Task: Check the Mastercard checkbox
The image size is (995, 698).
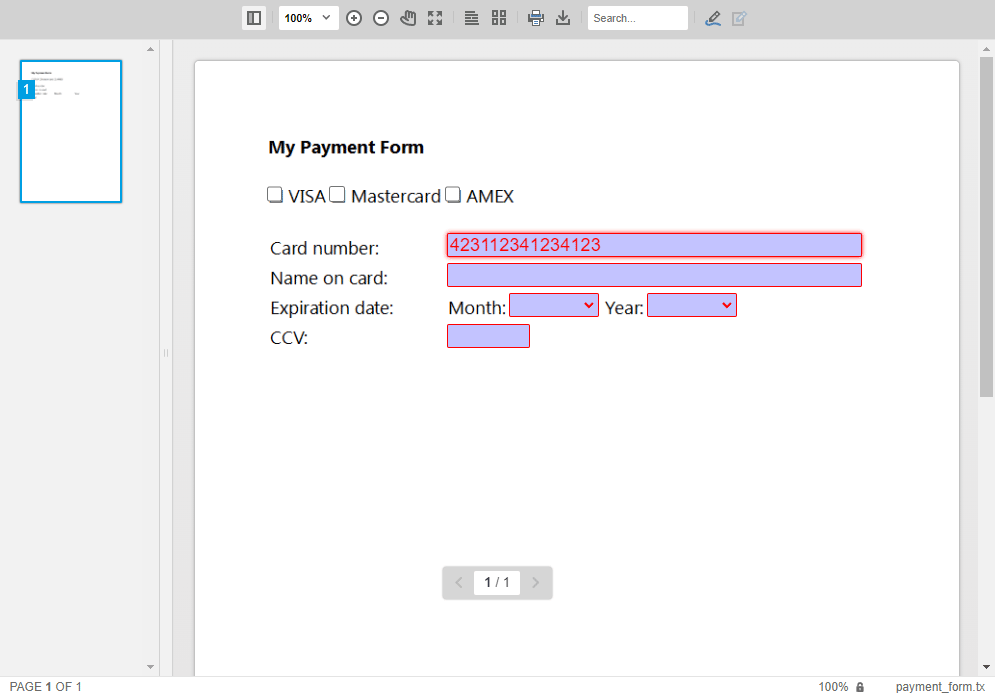Action: click(338, 195)
